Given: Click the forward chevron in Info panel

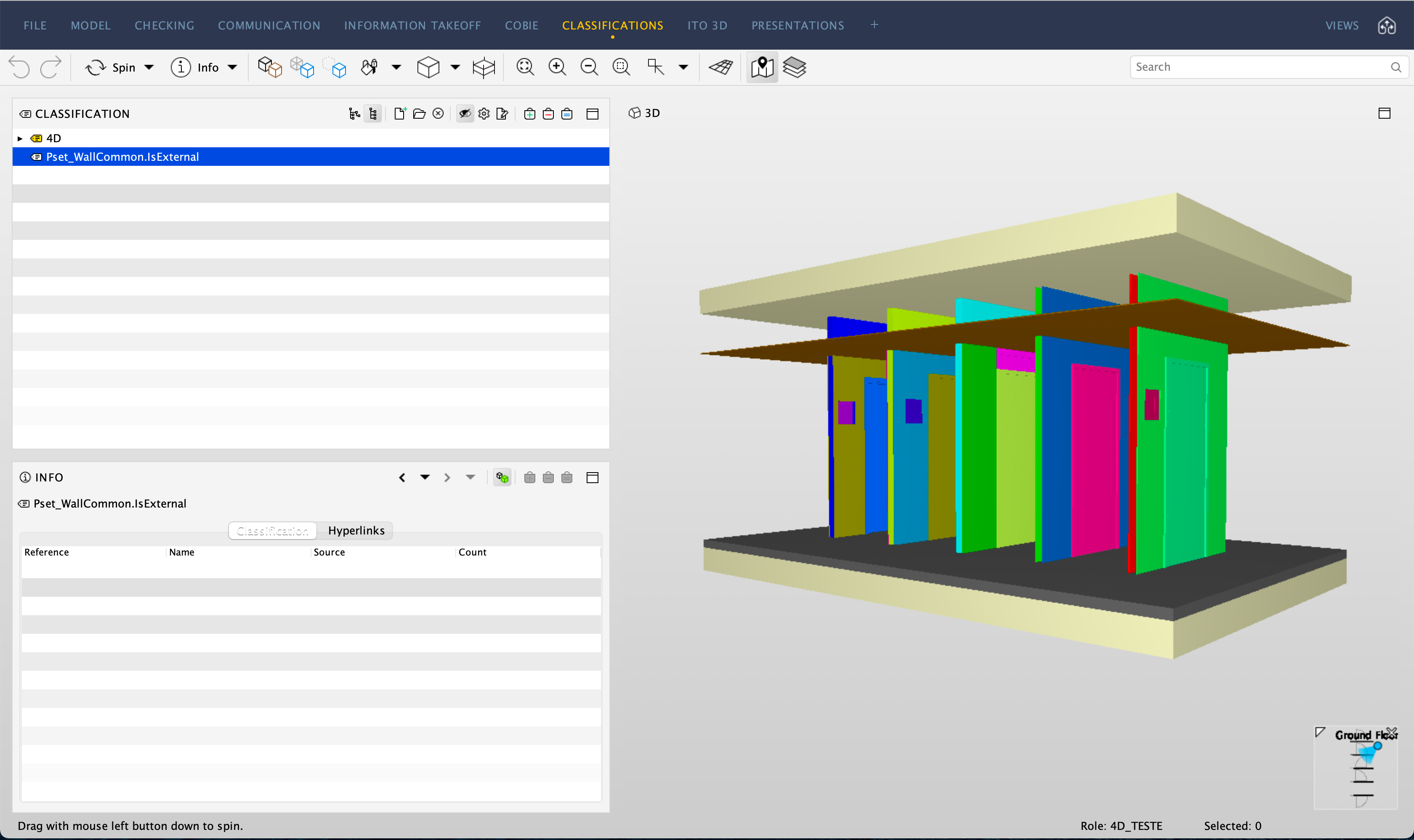Looking at the screenshot, I should click(x=447, y=478).
